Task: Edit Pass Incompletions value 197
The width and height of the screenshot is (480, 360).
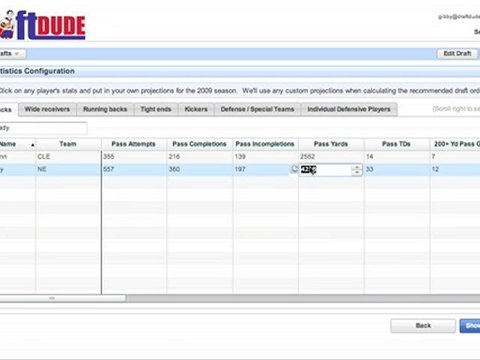Action: [262, 169]
